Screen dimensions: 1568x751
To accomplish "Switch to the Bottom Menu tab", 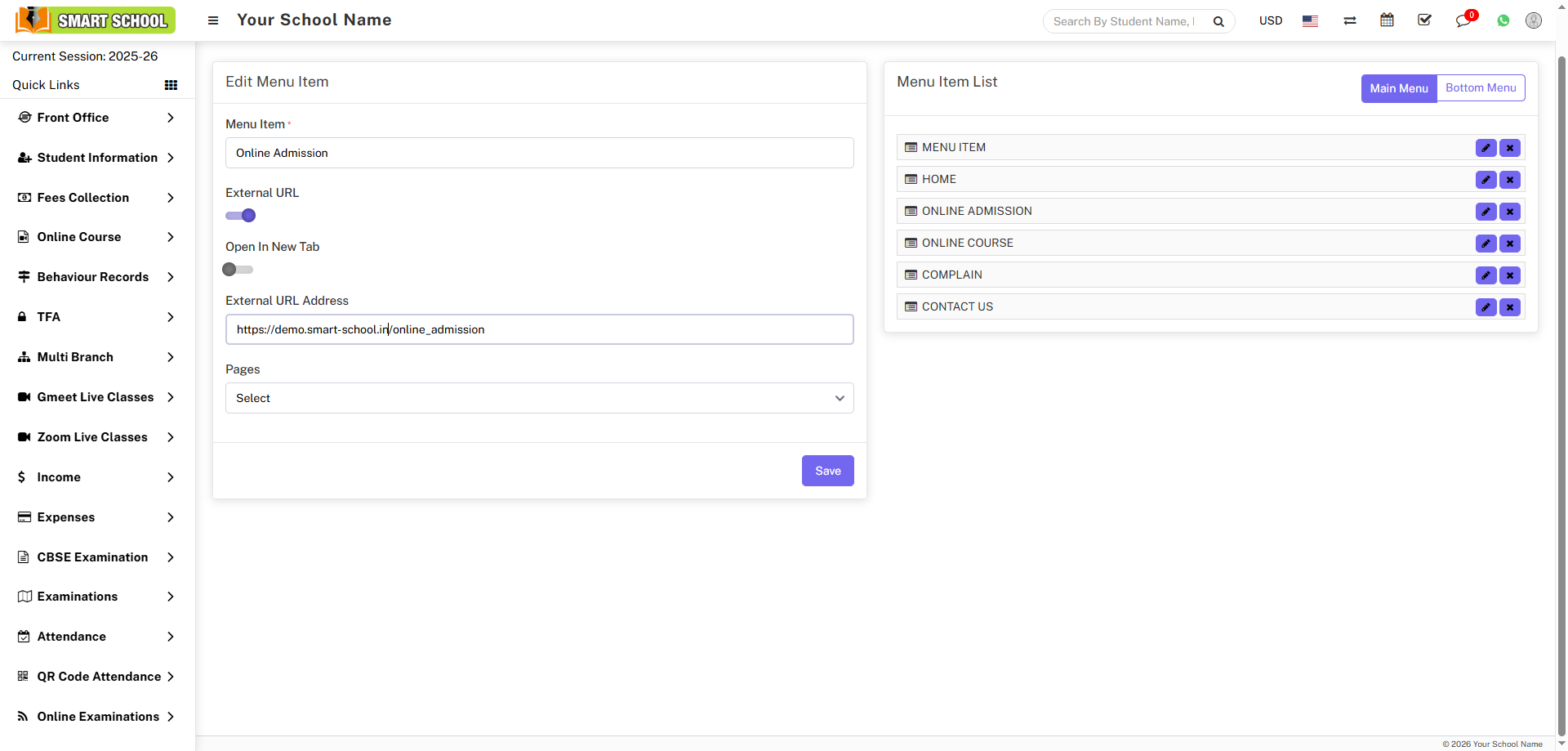I will (x=1481, y=87).
